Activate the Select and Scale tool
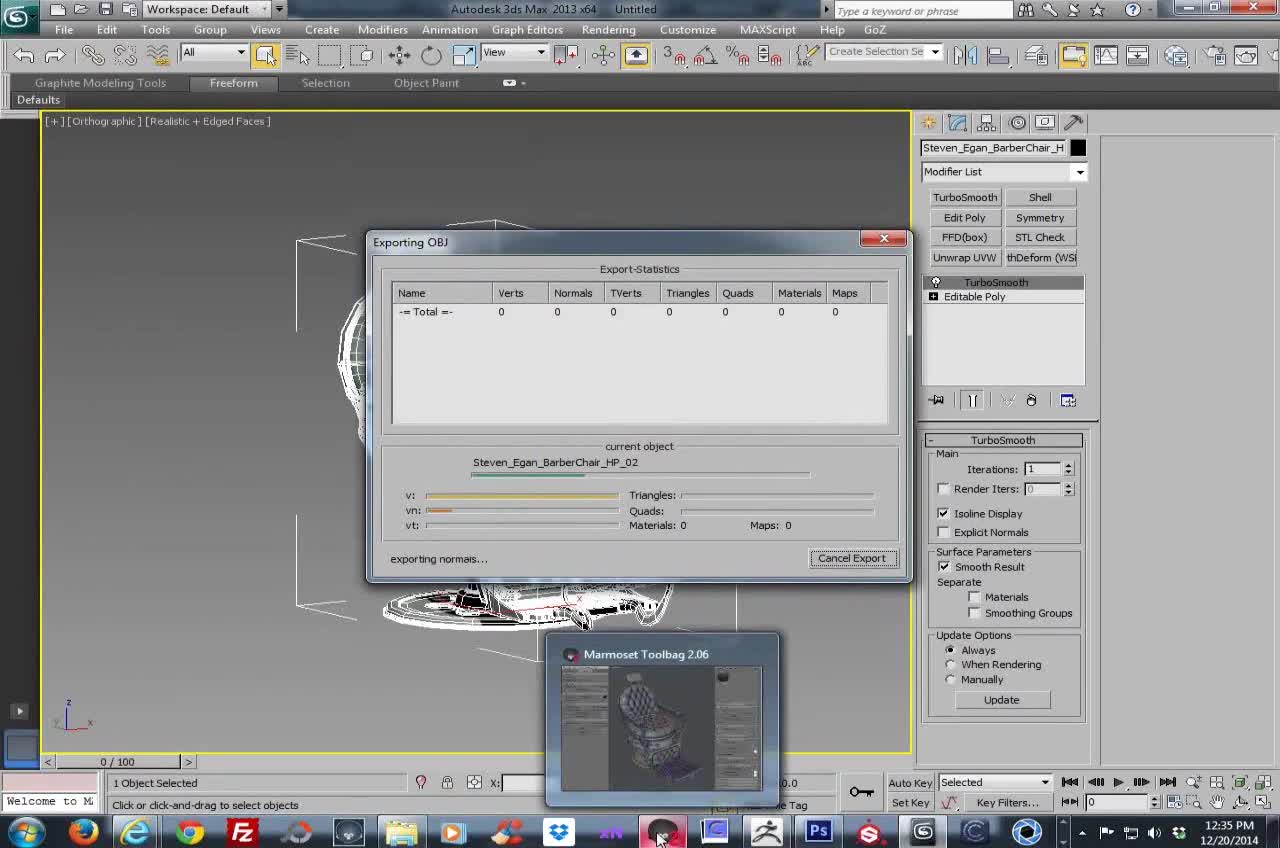 [464, 55]
